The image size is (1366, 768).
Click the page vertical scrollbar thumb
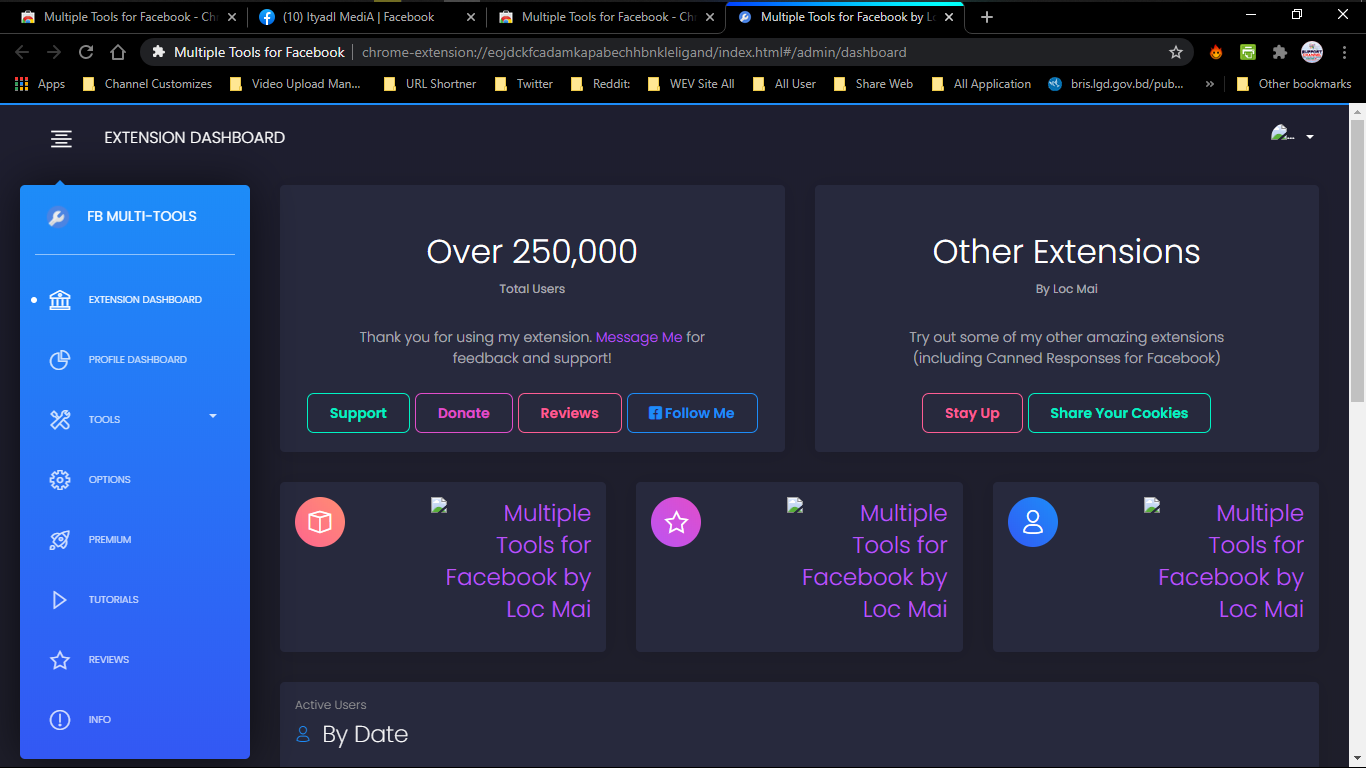coord(1357,260)
